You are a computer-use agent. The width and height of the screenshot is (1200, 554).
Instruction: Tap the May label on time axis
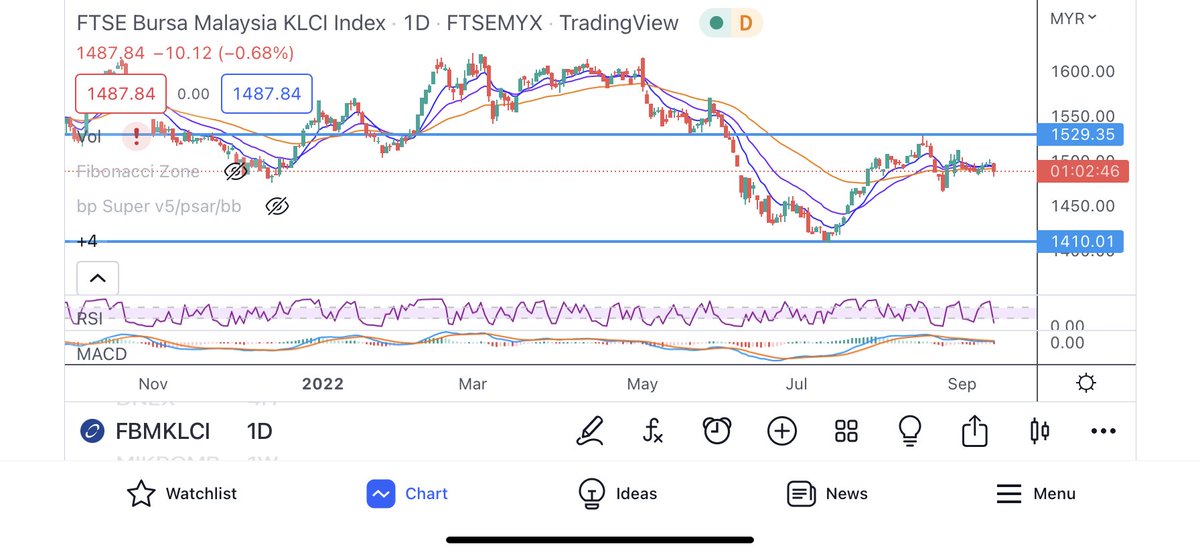click(x=642, y=384)
